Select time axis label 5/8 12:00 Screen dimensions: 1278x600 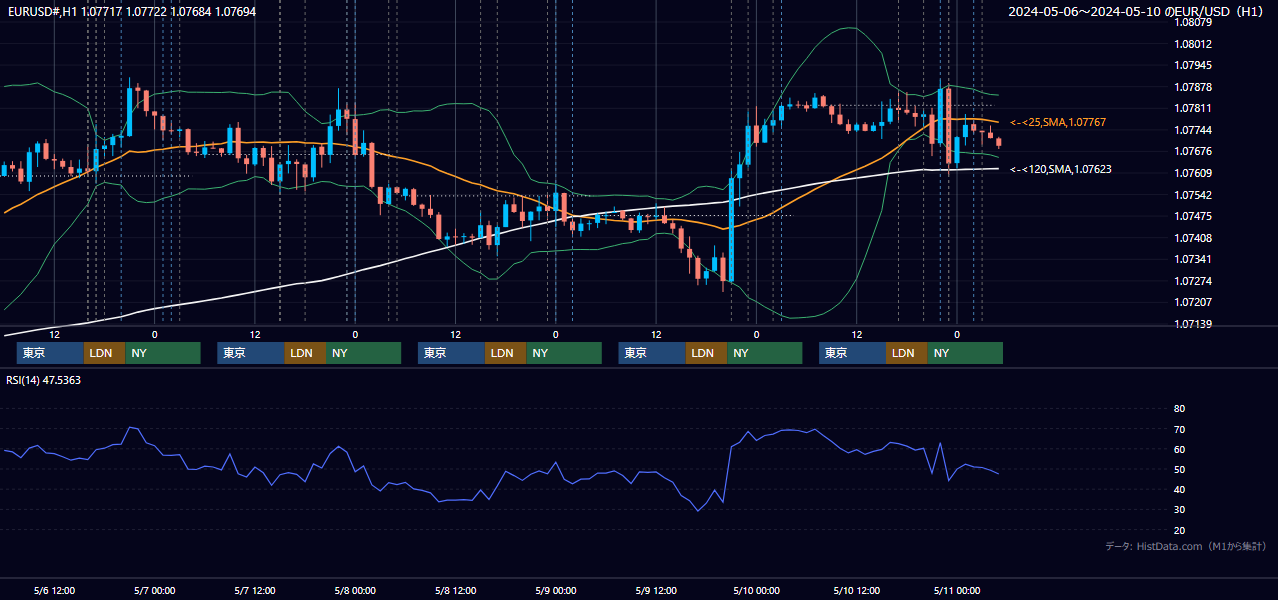pyautogui.click(x=455, y=590)
